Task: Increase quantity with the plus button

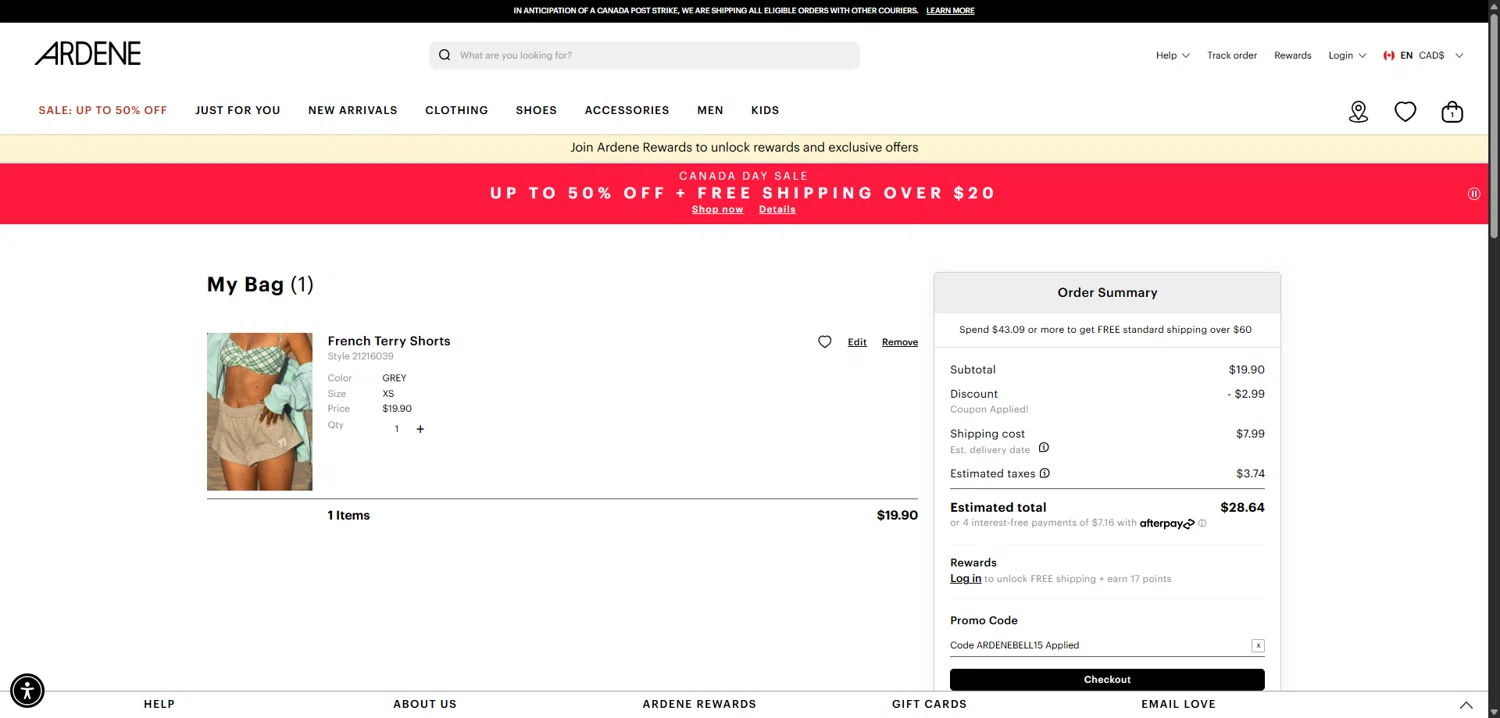Action: [x=420, y=429]
